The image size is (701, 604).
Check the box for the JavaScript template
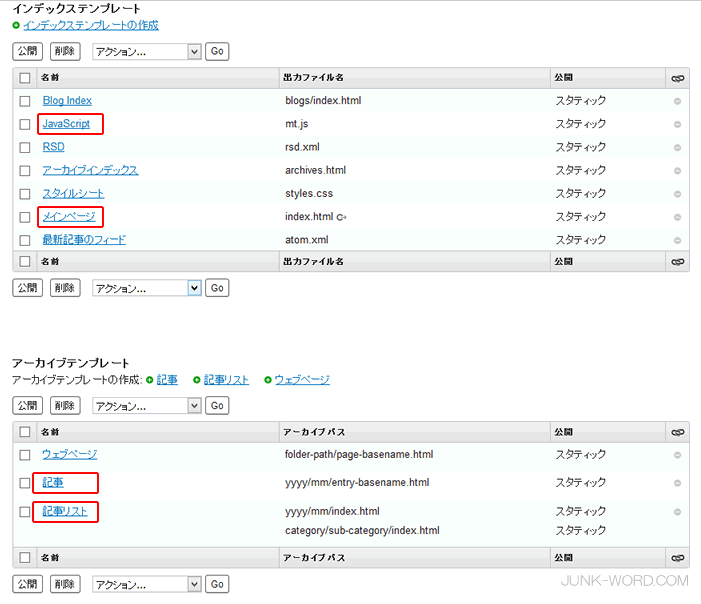[x=25, y=124]
